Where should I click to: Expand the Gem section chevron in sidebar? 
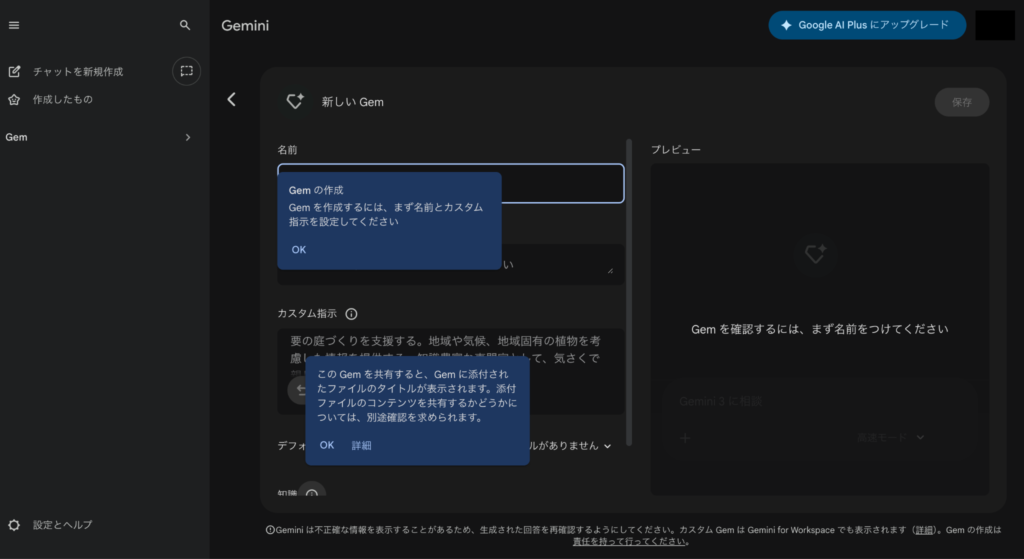tap(187, 137)
